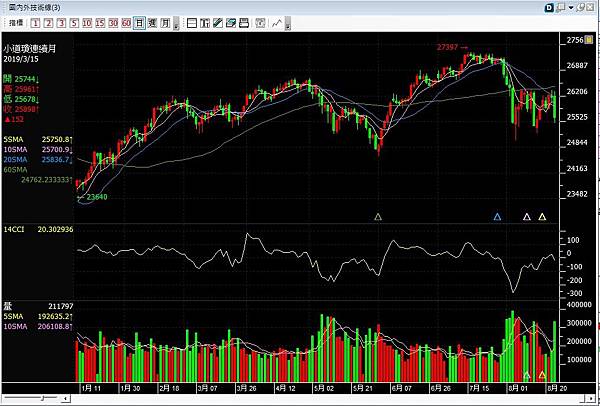
Task: Select the 15-minute chart period
Action: pos(100,23)
